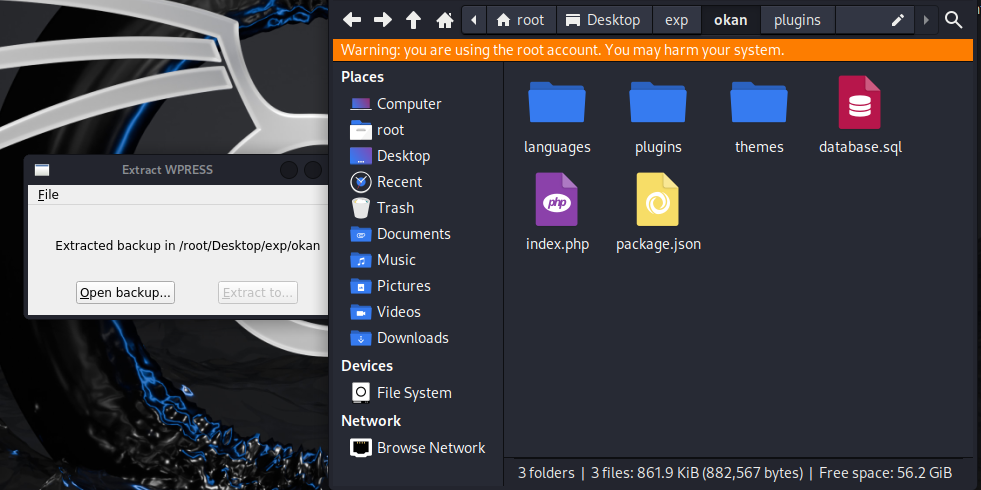Open the themes folder

coord(759,103)
